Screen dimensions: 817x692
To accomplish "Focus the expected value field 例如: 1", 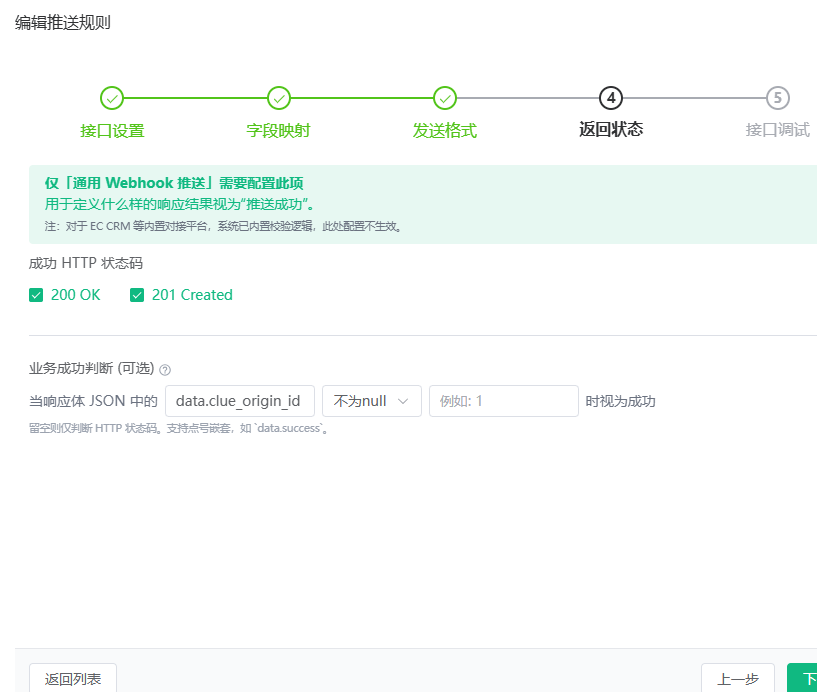I will coord(504,401).
